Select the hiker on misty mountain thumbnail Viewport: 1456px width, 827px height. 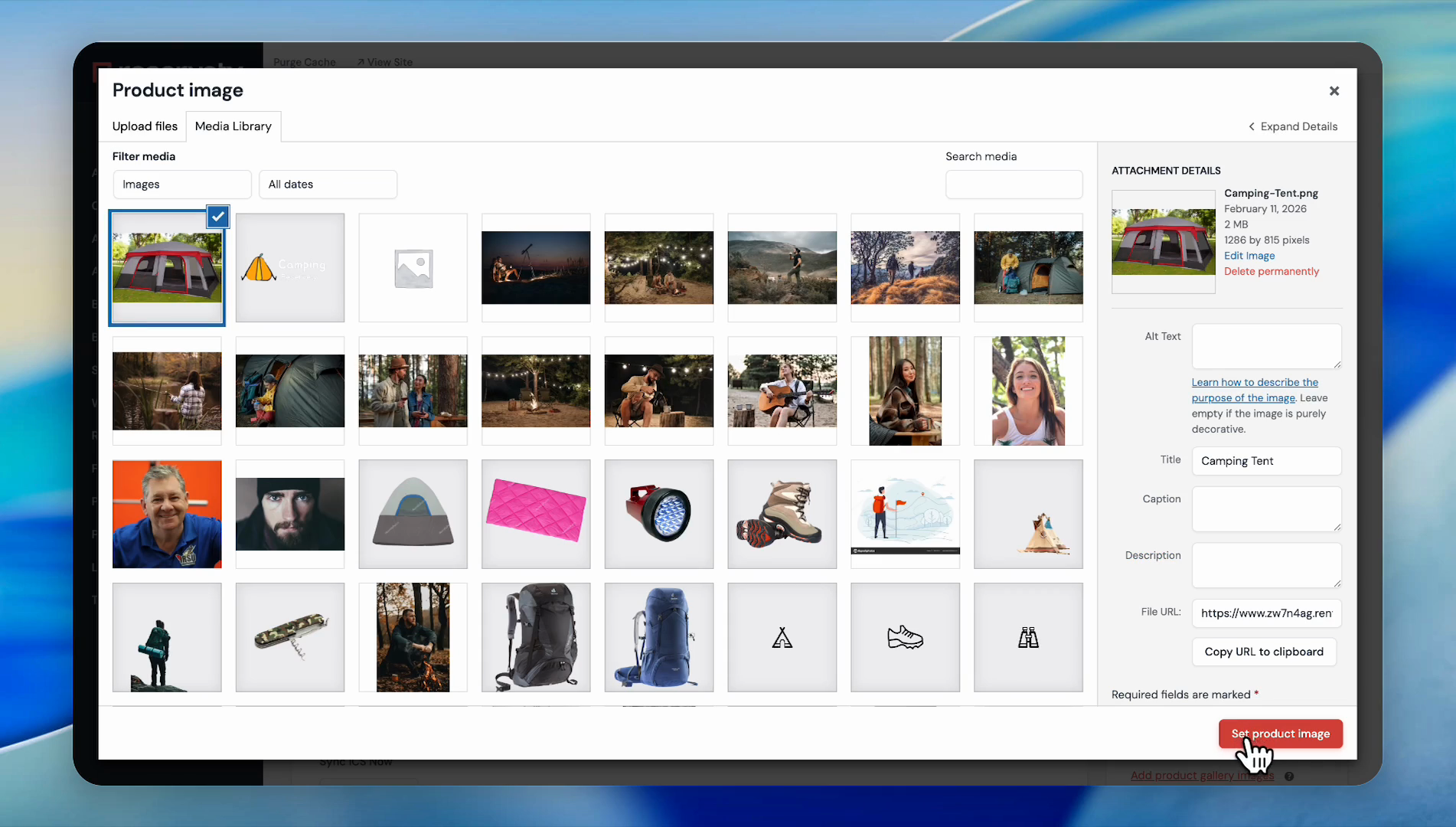(x=782, y=268)
